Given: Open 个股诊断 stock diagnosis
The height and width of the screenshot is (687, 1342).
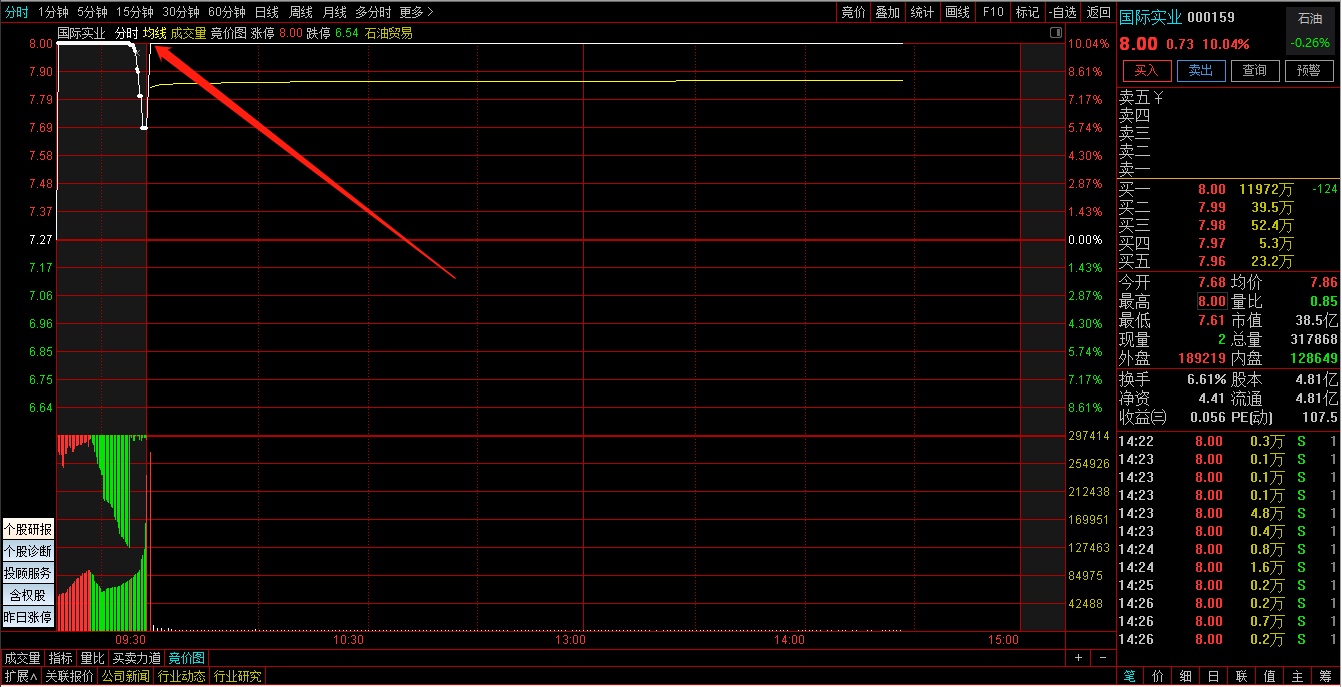Looking at the screenshot, I should [28, 551].
